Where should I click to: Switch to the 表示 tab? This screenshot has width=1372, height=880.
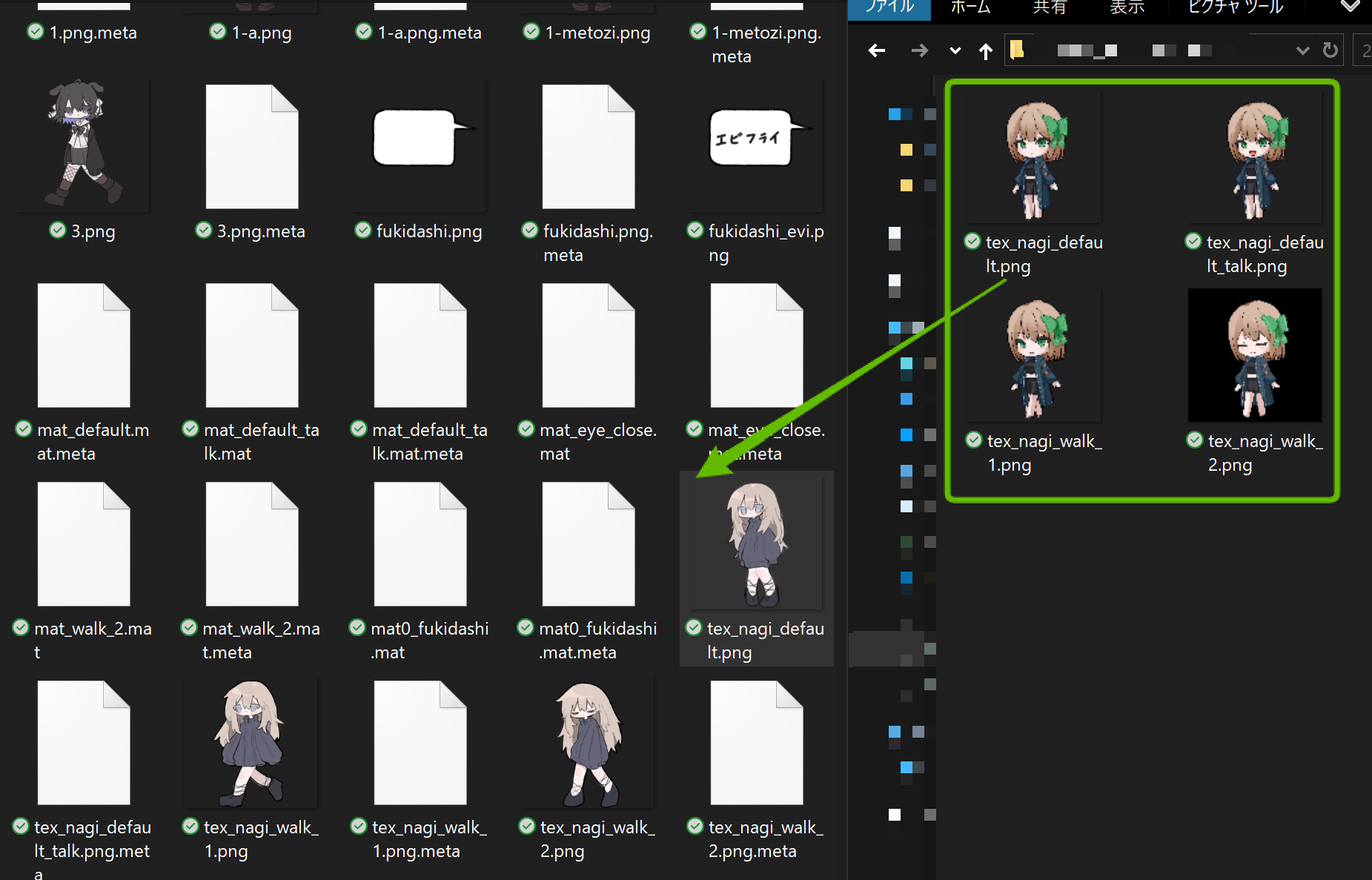coord(1127,7)
